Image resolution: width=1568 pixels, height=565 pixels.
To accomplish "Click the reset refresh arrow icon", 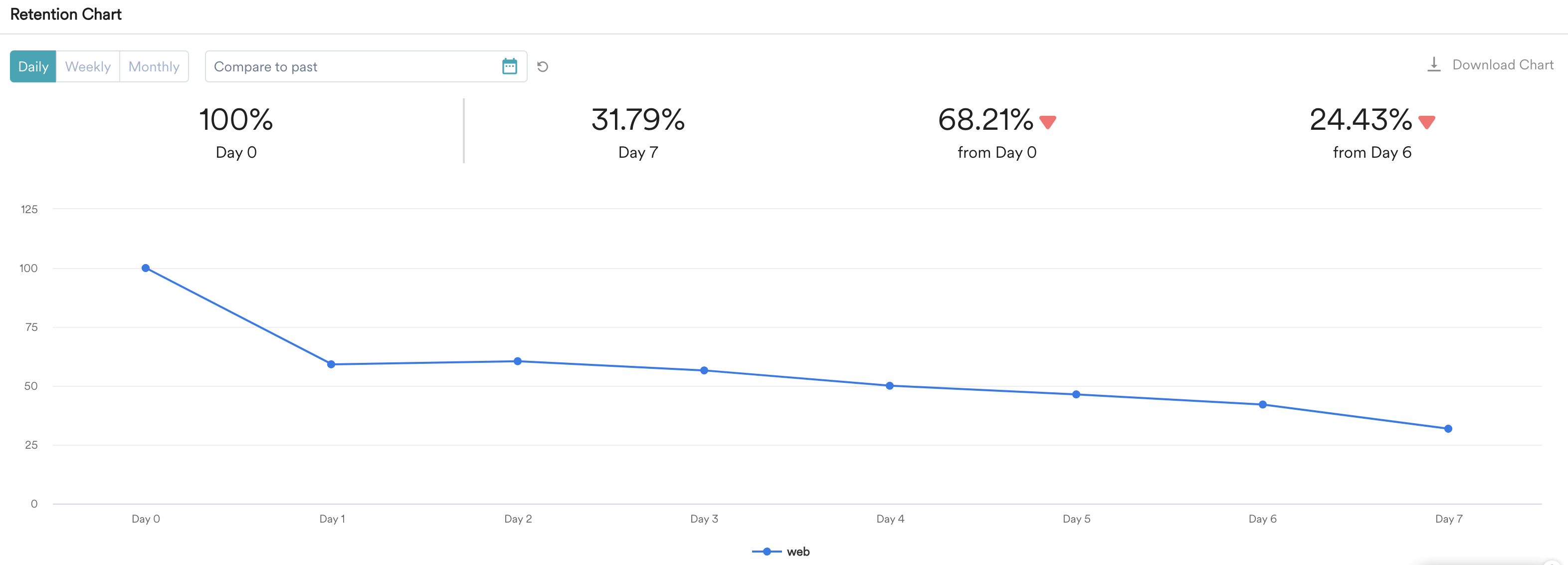I will pyautogui.click(x=543, y=66).
